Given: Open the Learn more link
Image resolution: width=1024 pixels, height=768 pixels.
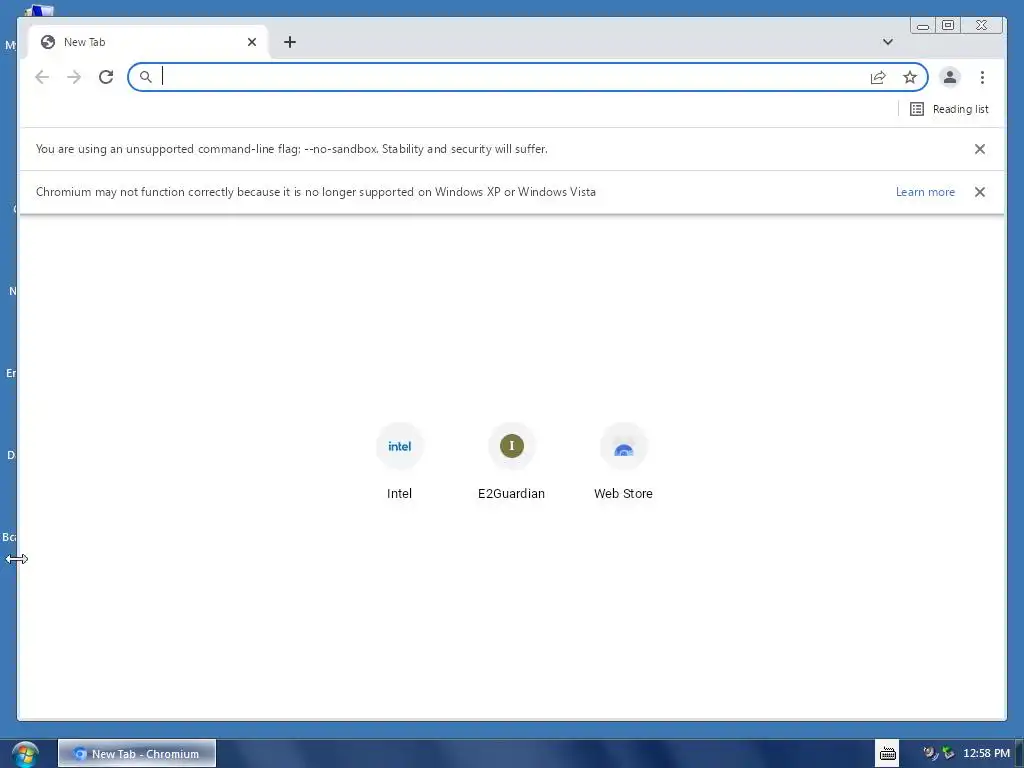Looking at the screenshot, I should [x=925, y=192].
